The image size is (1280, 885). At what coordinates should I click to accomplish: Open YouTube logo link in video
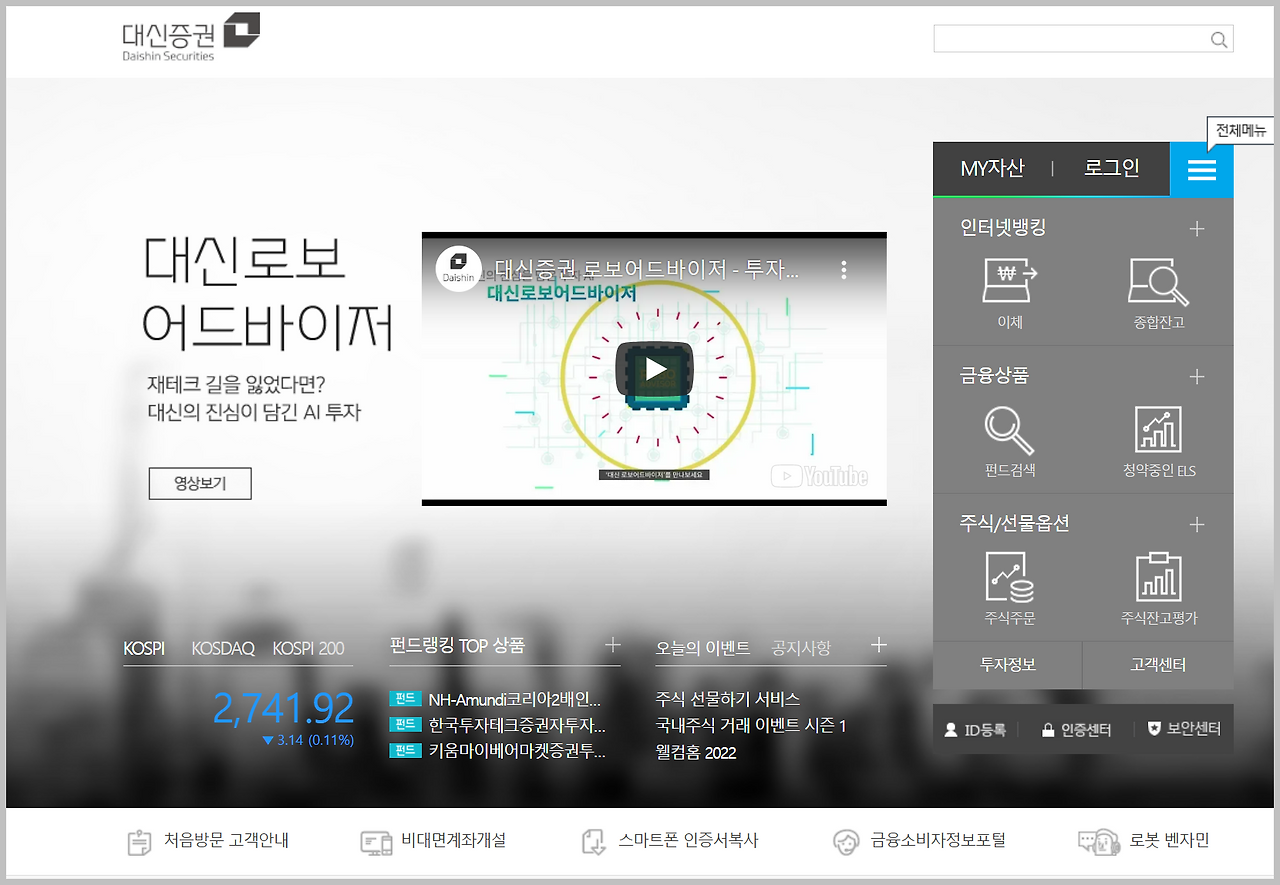pyautogui.click(x=819, y=475)
